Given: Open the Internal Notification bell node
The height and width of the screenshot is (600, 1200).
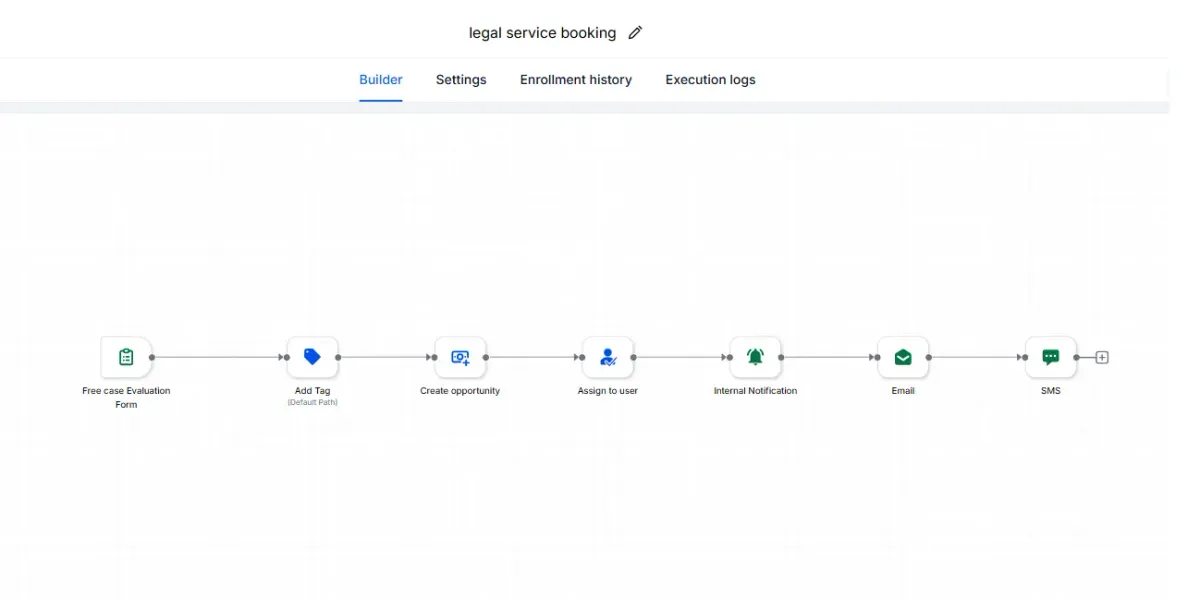Looking at the screenshot, I should 755,357.
